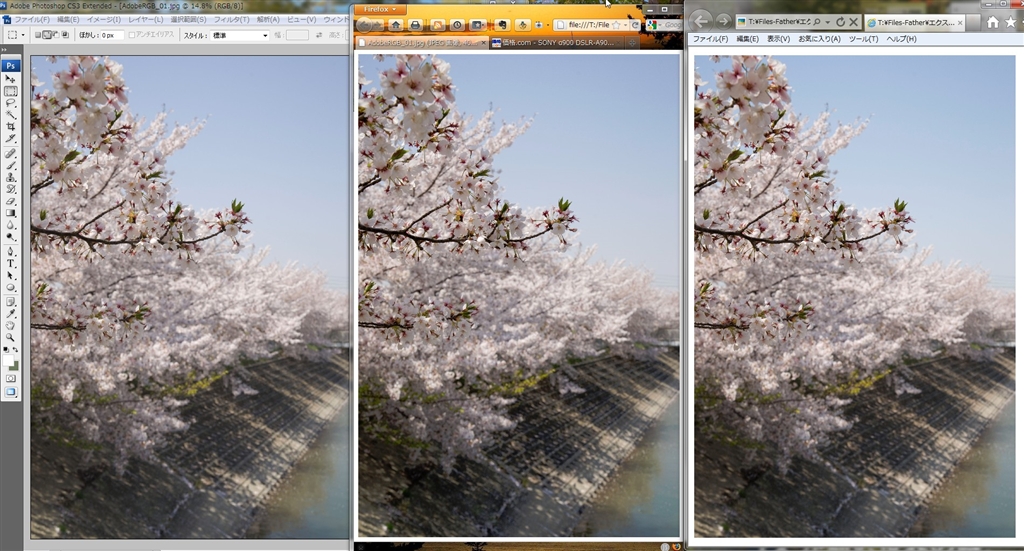Image resolution: width=1024 pixels, height=551 pixels.
Task: Go back in Firefox
Action: [364, 25]
